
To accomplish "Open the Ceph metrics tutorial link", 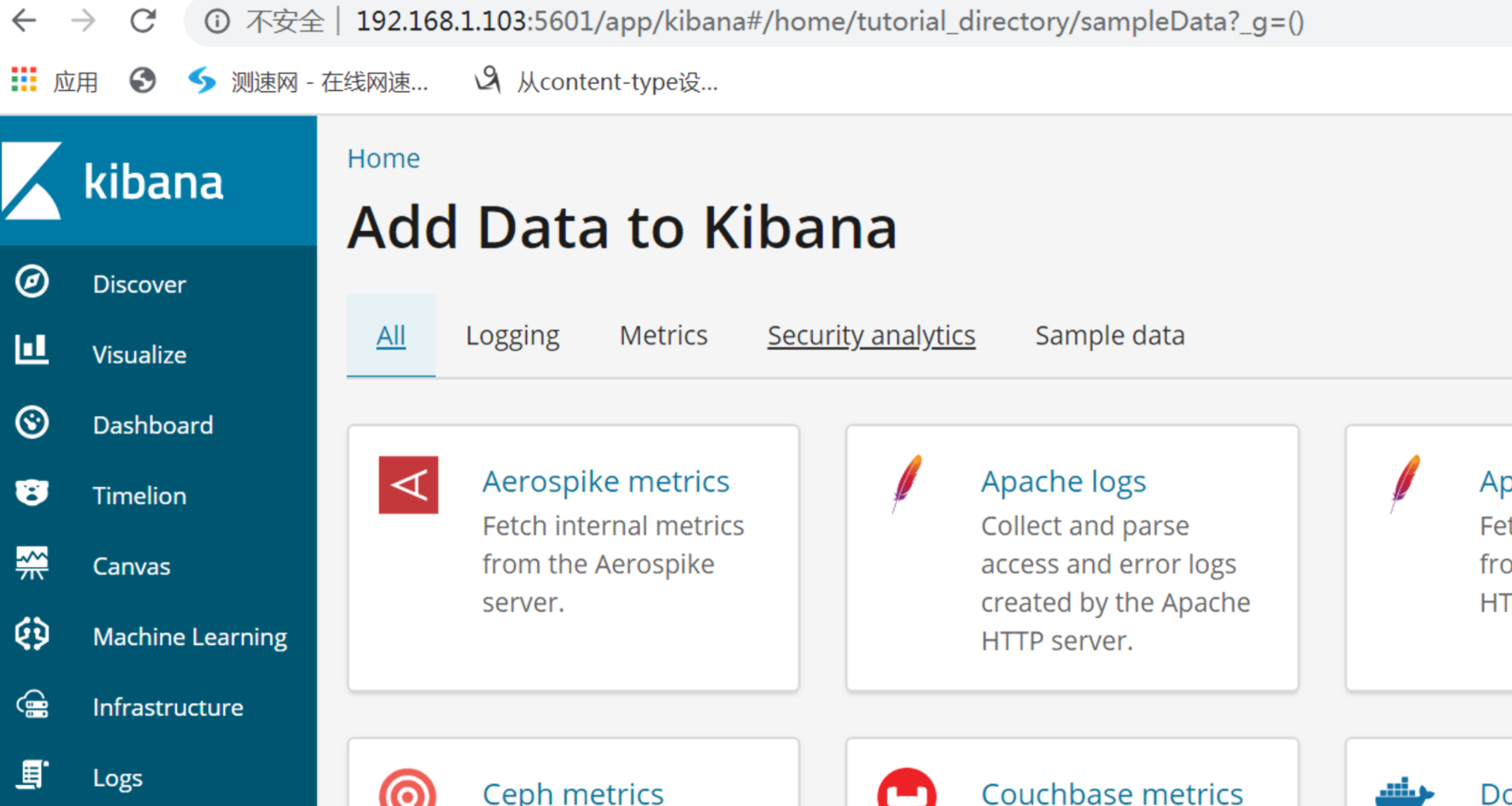I will point(573,792).
